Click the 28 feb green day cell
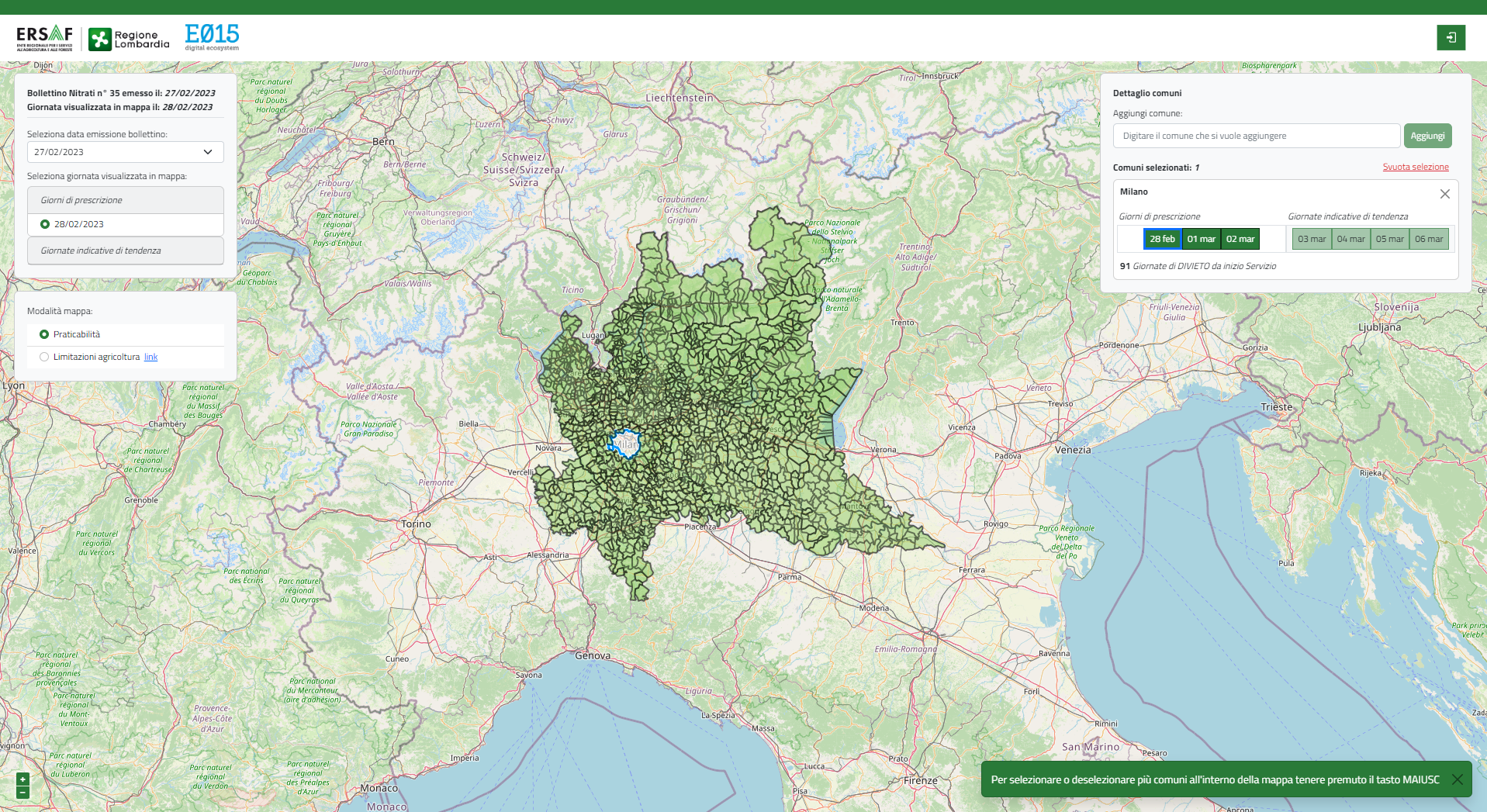The width and height of the screenshot is (1487, 812). coord(1162,239)
